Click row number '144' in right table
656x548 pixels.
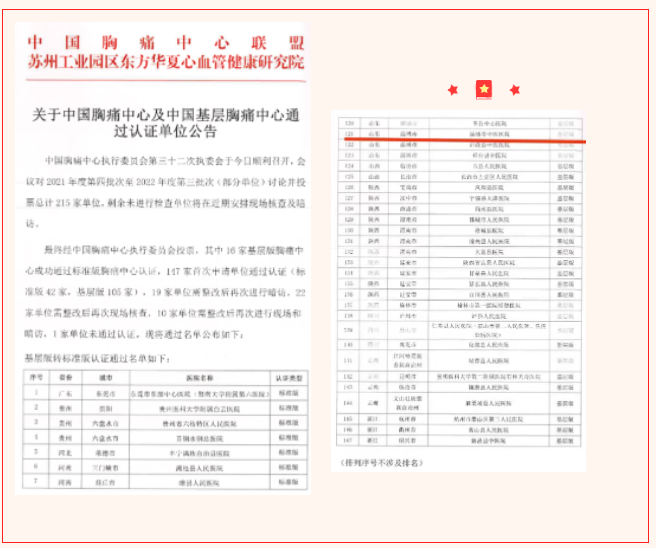[x=348, y=403]
